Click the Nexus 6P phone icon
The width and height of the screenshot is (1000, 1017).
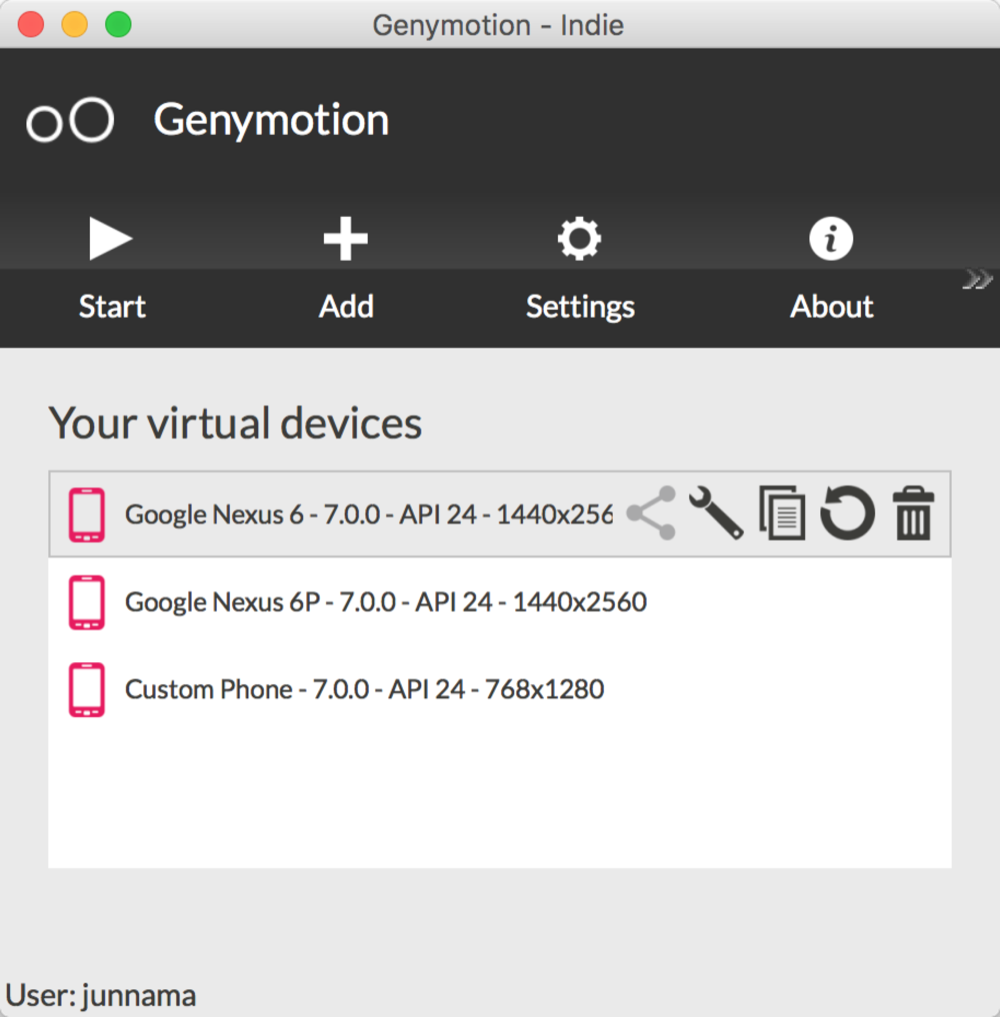point(87,602)
